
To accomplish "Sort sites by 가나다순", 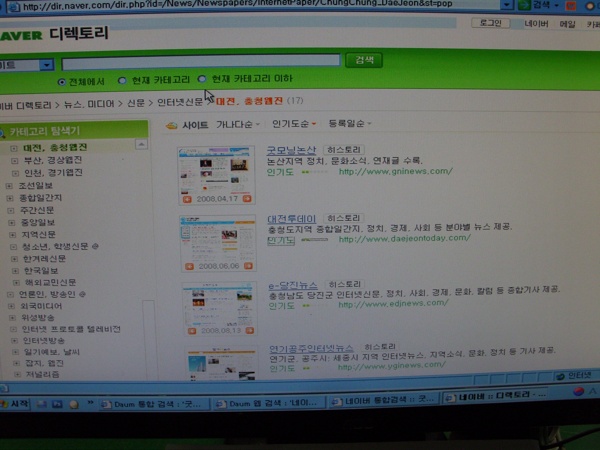I will [238, 124].
